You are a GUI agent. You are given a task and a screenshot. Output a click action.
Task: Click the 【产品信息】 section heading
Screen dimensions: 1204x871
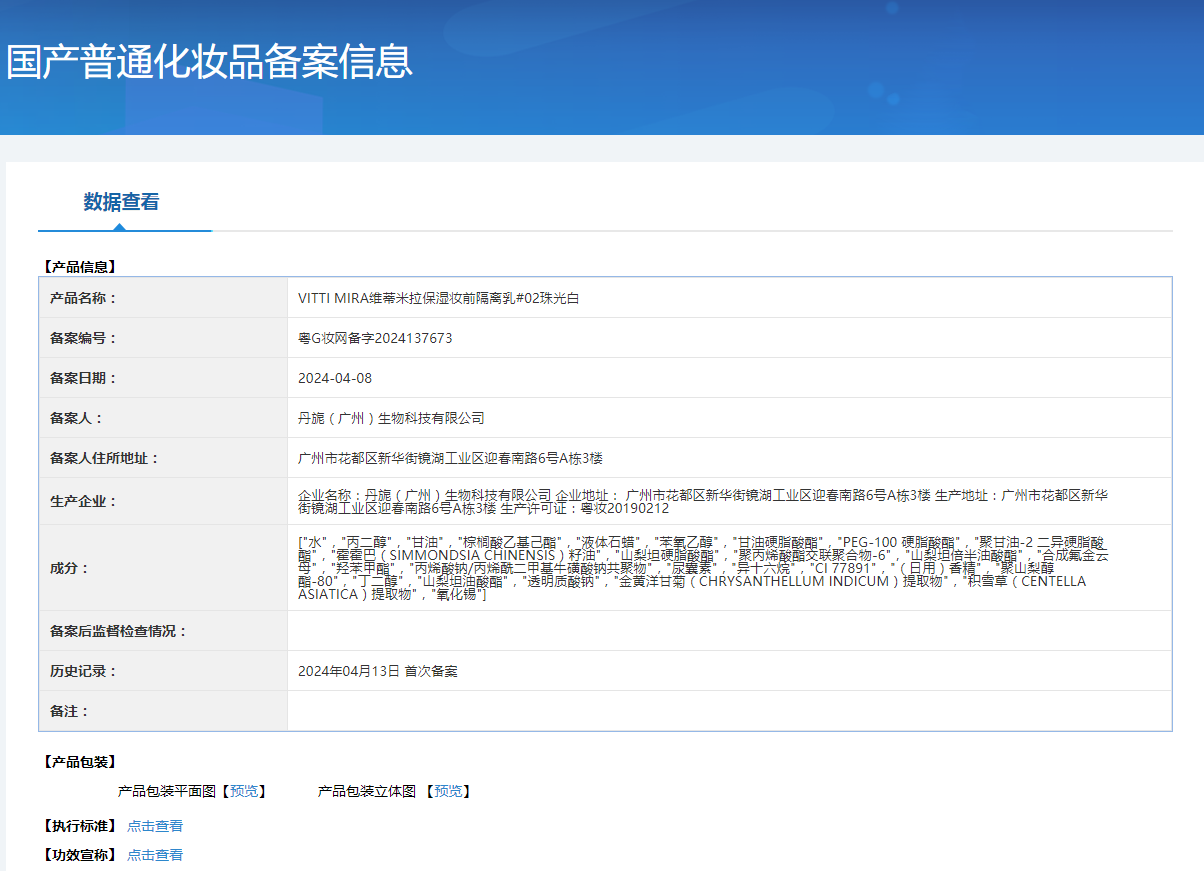(x=80, y=267)
